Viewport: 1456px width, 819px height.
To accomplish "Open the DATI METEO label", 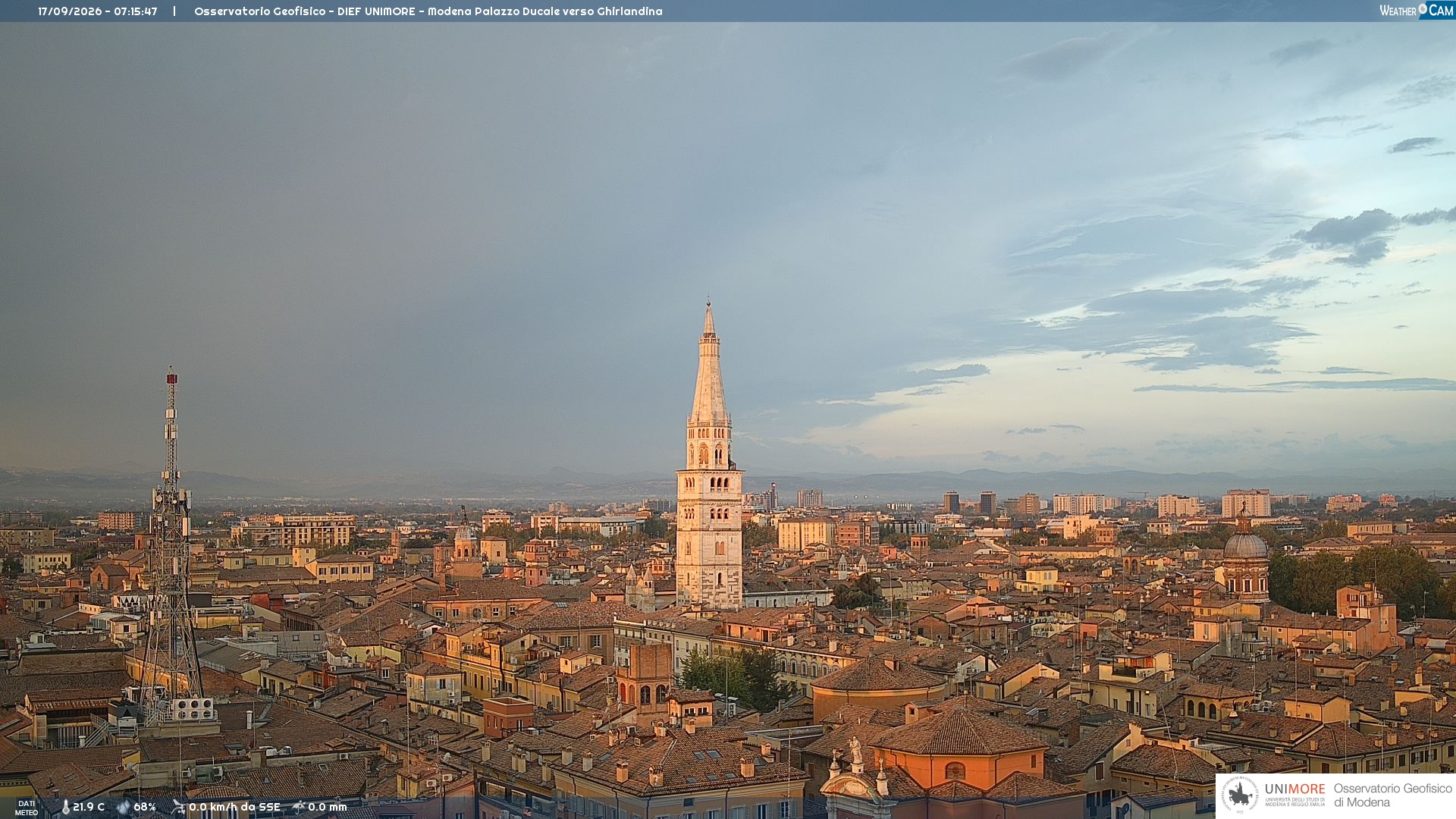I will click(x=27, y=808).
